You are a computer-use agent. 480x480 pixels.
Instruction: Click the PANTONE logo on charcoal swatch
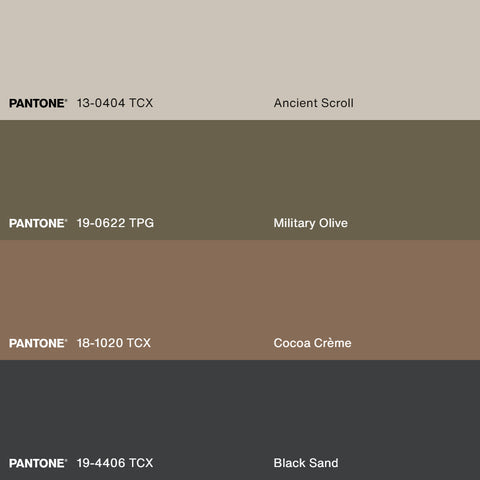tap(38, 463)
